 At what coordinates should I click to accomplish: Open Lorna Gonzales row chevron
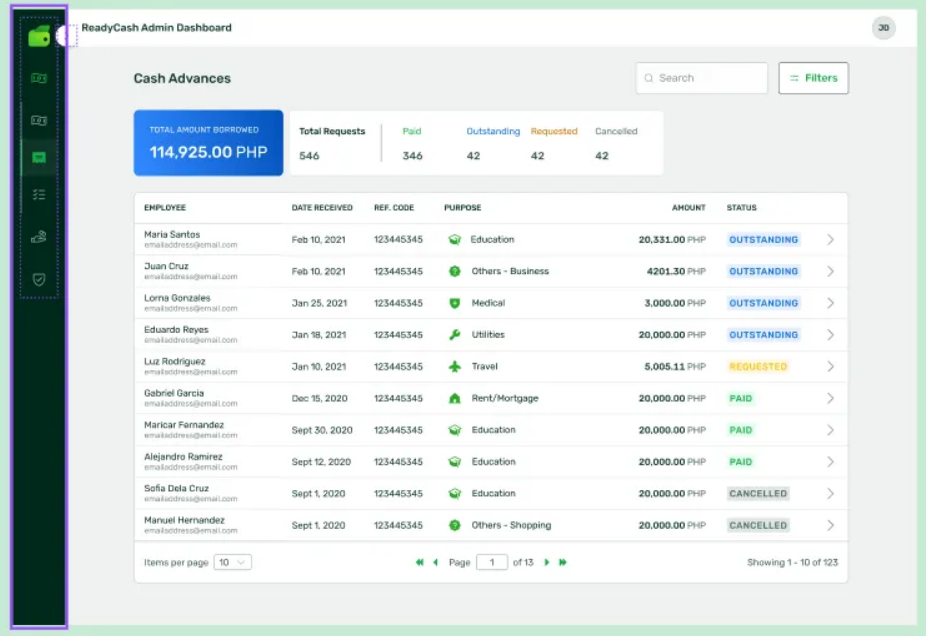point(830,304)
